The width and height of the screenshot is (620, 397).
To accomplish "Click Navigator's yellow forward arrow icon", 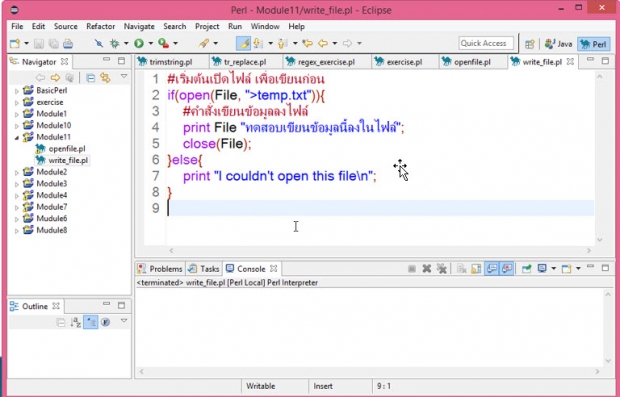I will pos(55,78).
